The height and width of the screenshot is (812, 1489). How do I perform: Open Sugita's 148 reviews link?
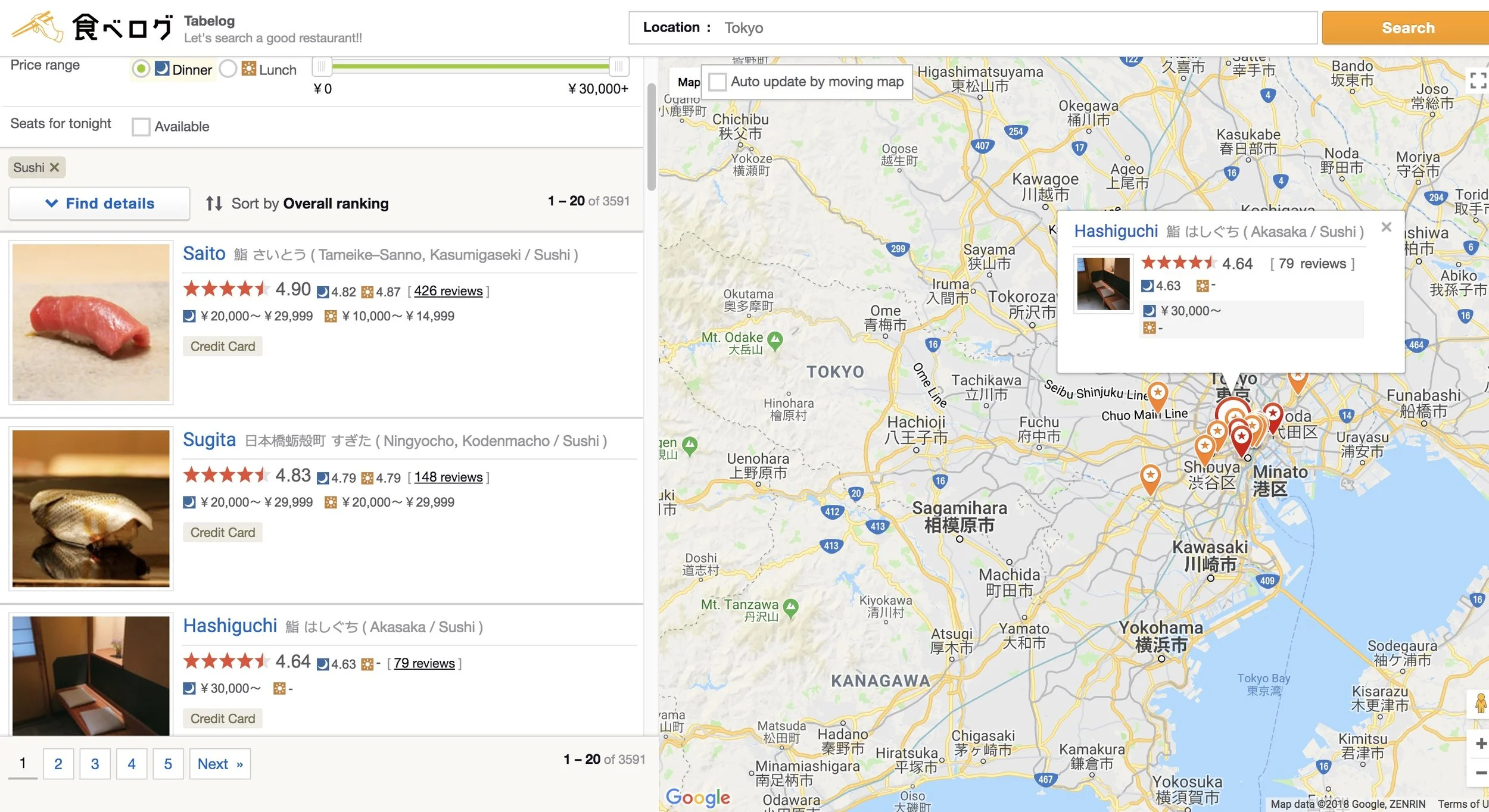(x=448, y=477)
